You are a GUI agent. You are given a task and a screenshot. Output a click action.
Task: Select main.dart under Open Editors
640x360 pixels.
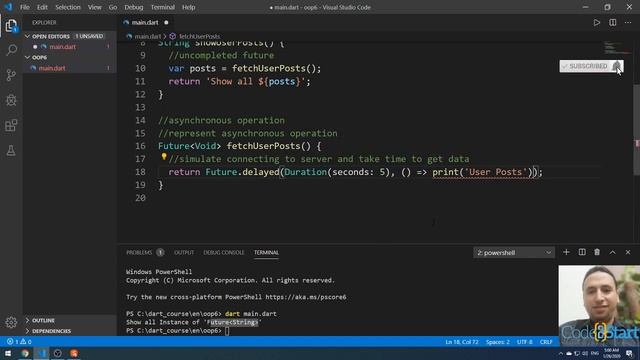point(62,47)
